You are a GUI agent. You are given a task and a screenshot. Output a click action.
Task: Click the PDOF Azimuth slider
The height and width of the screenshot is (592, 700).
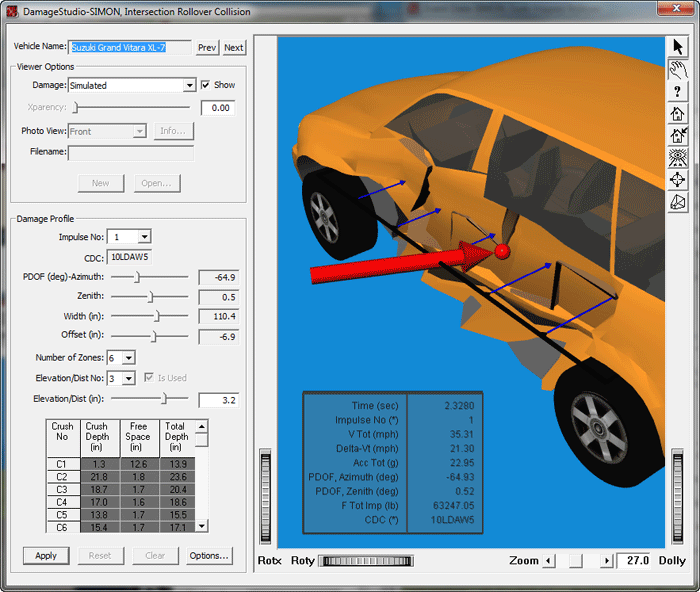coord(138,276)
